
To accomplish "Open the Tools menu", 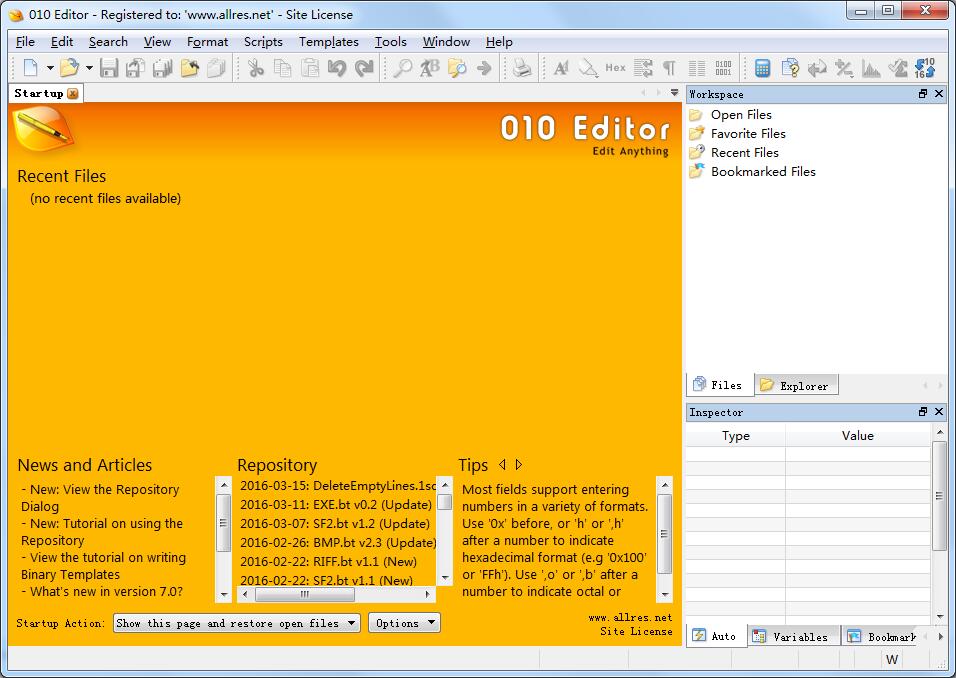I will pyautogui.click(x=390, y=41).
